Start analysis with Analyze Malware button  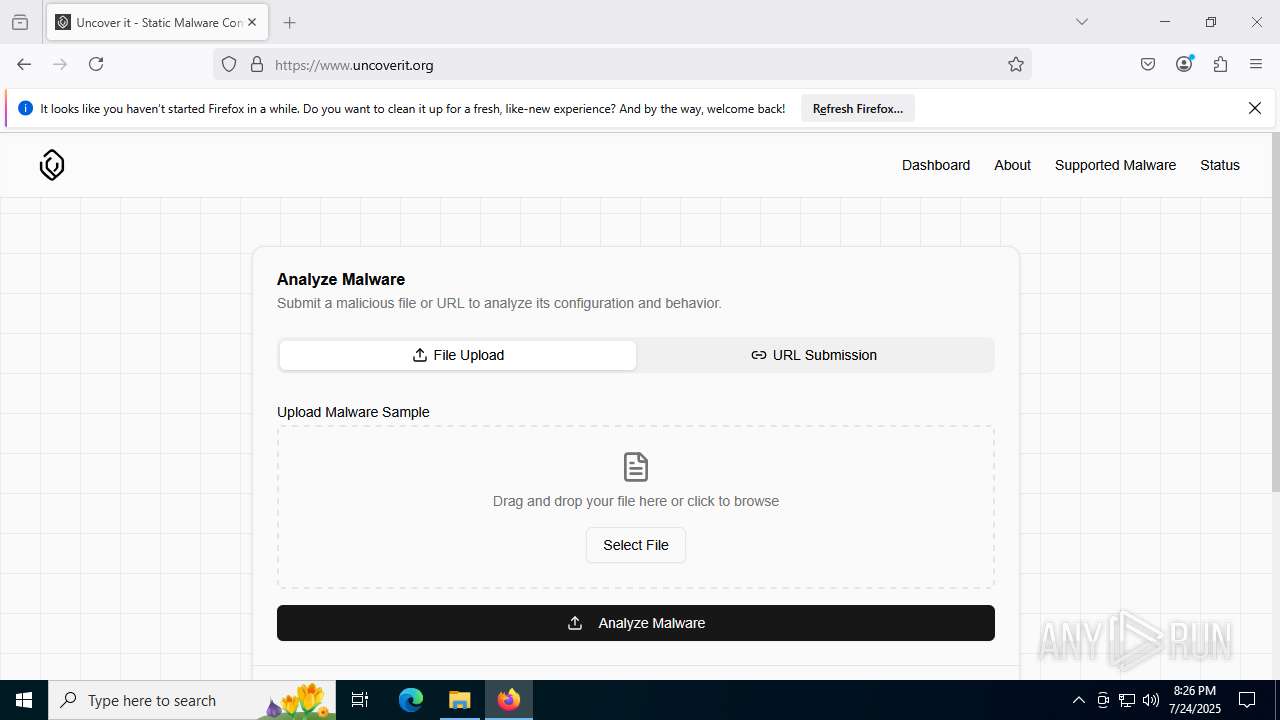tap(636, 623)
